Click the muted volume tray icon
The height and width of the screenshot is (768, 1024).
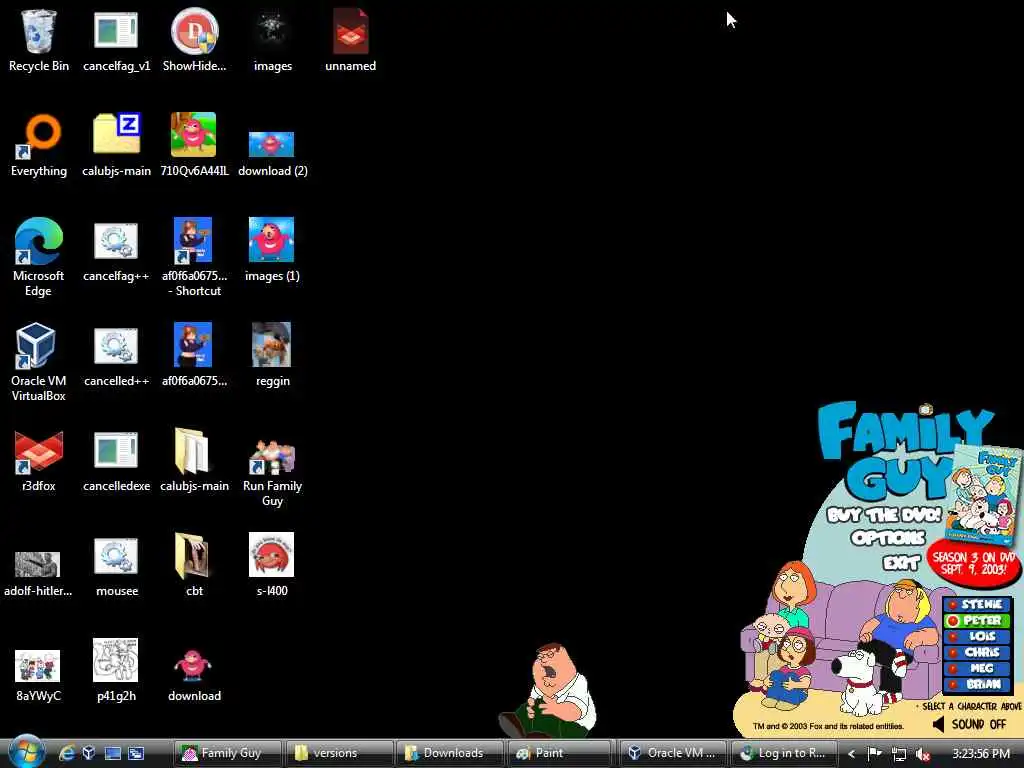tap(922, 754)
